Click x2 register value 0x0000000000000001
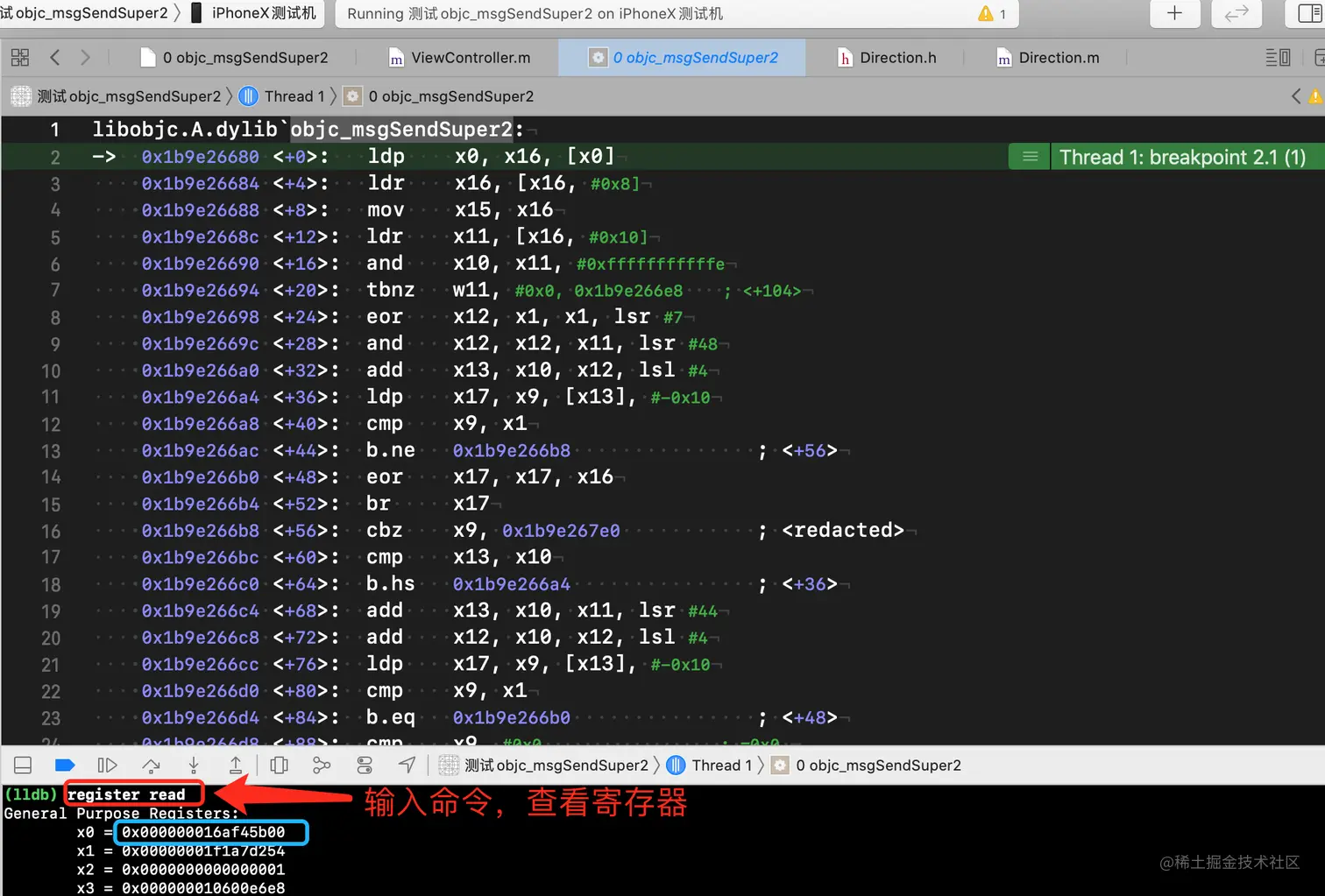1325x896 pixels. coord(203,870)
